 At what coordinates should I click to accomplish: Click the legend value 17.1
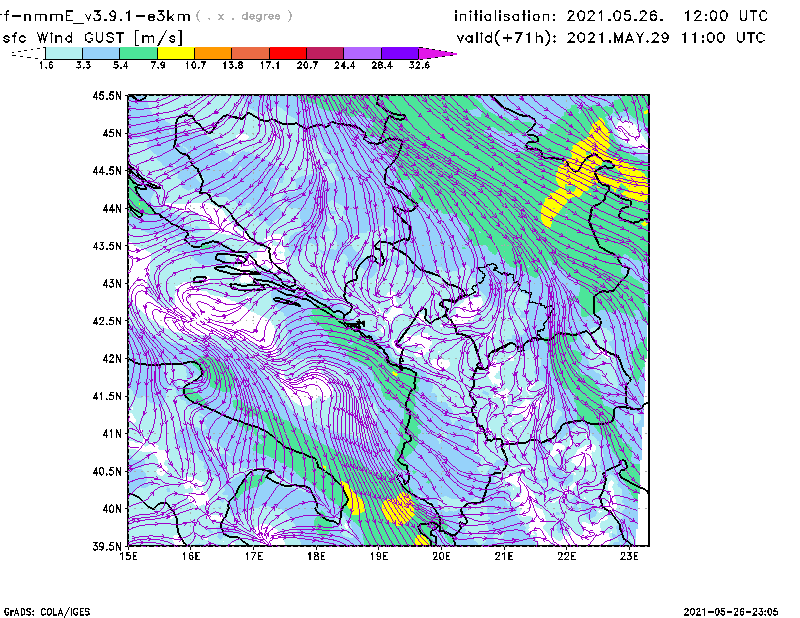(x=270, y=65)
